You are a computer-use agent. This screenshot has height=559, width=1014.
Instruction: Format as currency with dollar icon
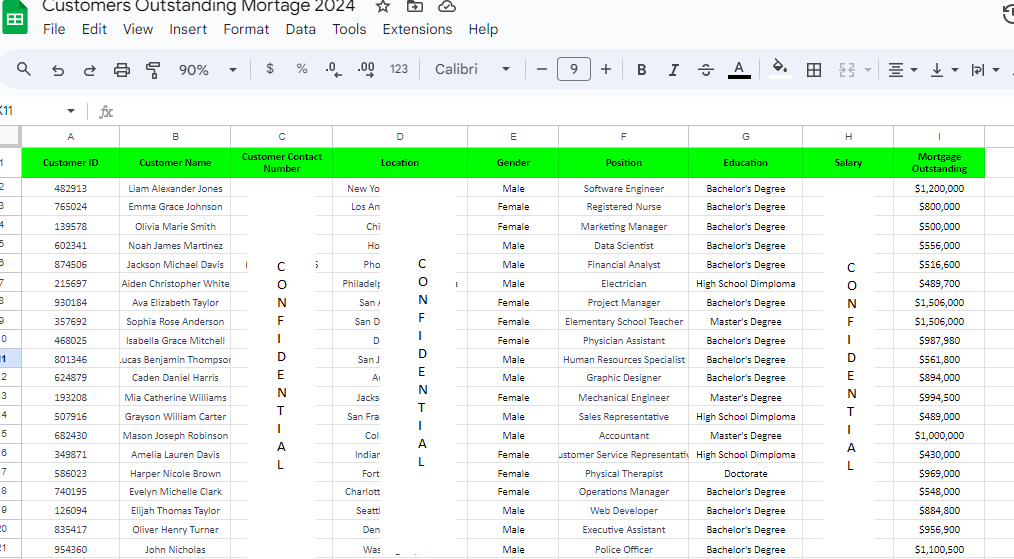[270, 69]
